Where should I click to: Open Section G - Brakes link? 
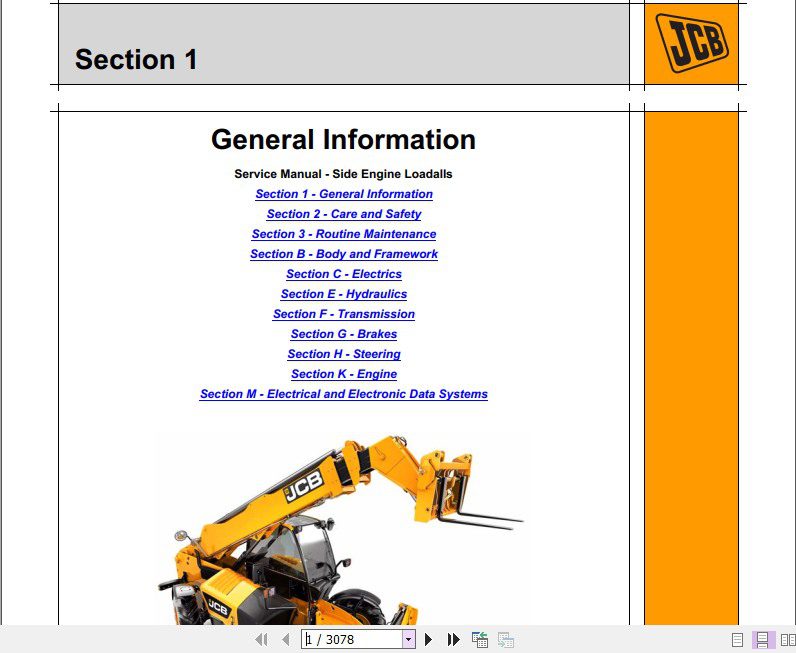(x=344, y=334)
